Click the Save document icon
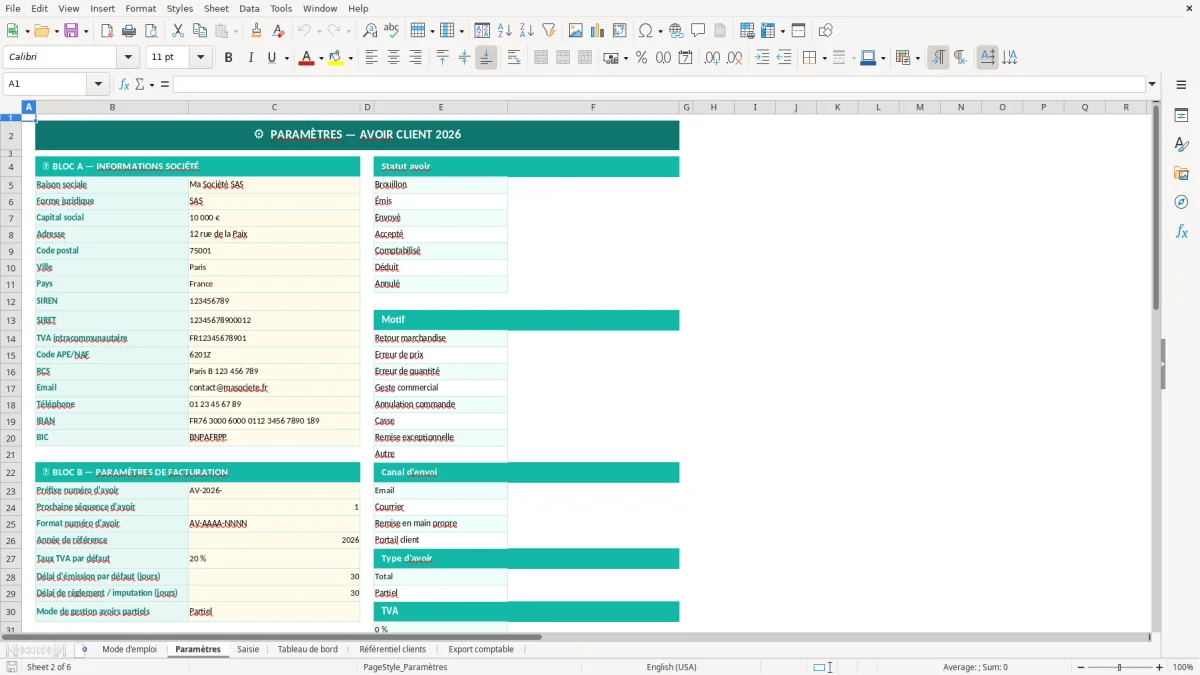1200x675 pixels. [71, 31]
